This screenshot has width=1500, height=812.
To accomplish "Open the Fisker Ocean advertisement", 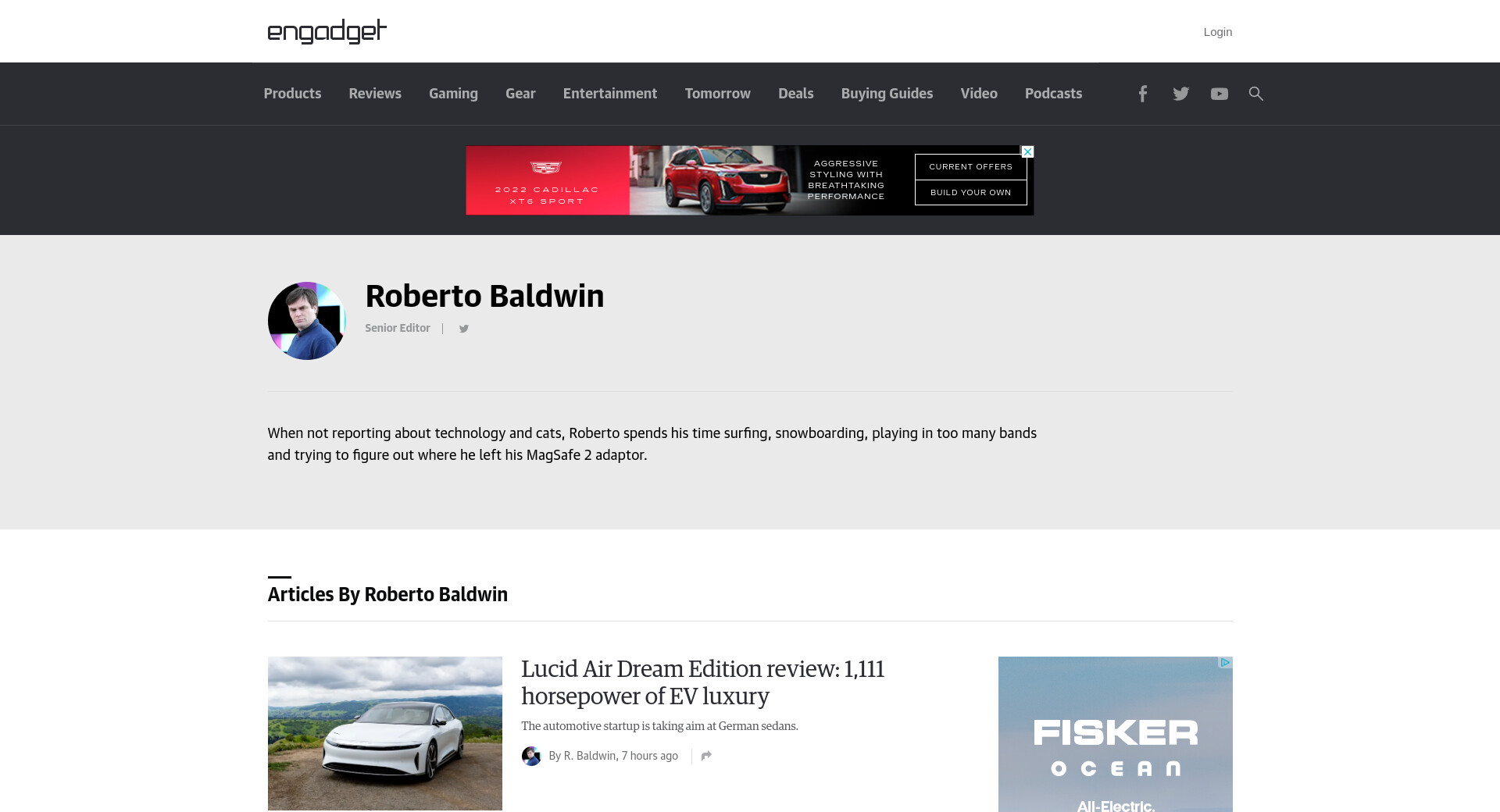I will pos(1116,734).
